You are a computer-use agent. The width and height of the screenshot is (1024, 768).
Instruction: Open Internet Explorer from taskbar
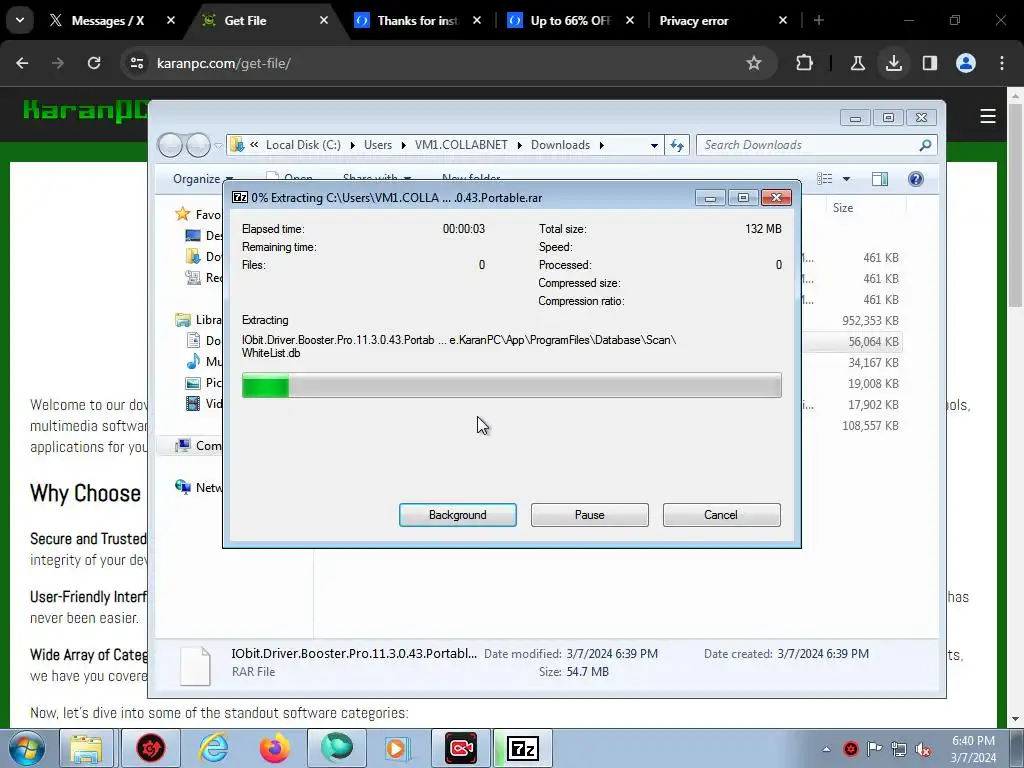coord(213,748)
